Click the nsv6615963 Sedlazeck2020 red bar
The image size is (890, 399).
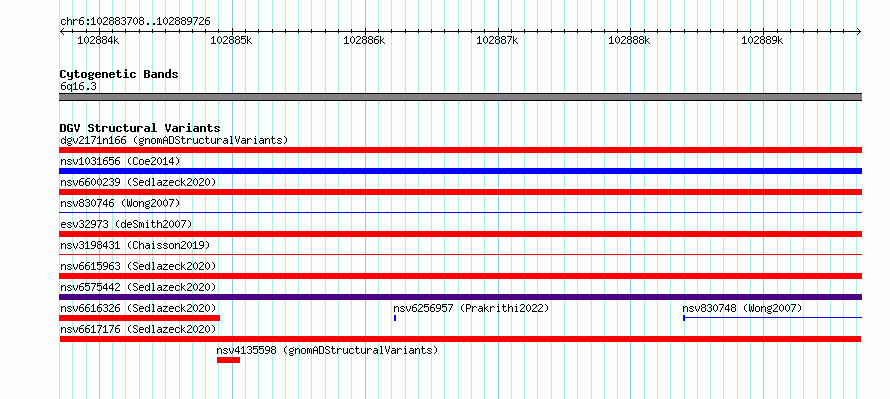click(x=460, y=276)
